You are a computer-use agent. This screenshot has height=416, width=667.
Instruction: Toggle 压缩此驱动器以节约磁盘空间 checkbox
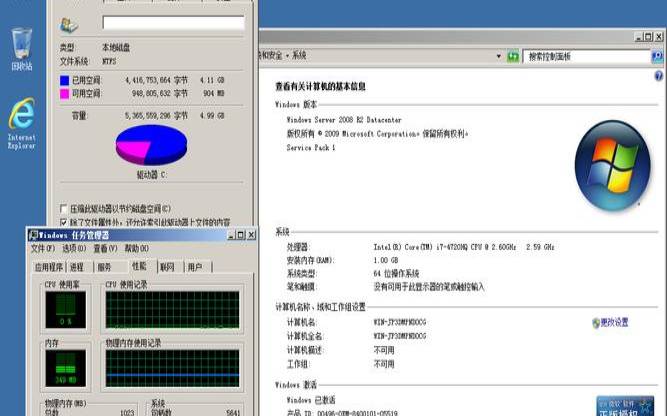tap(63, 208)
